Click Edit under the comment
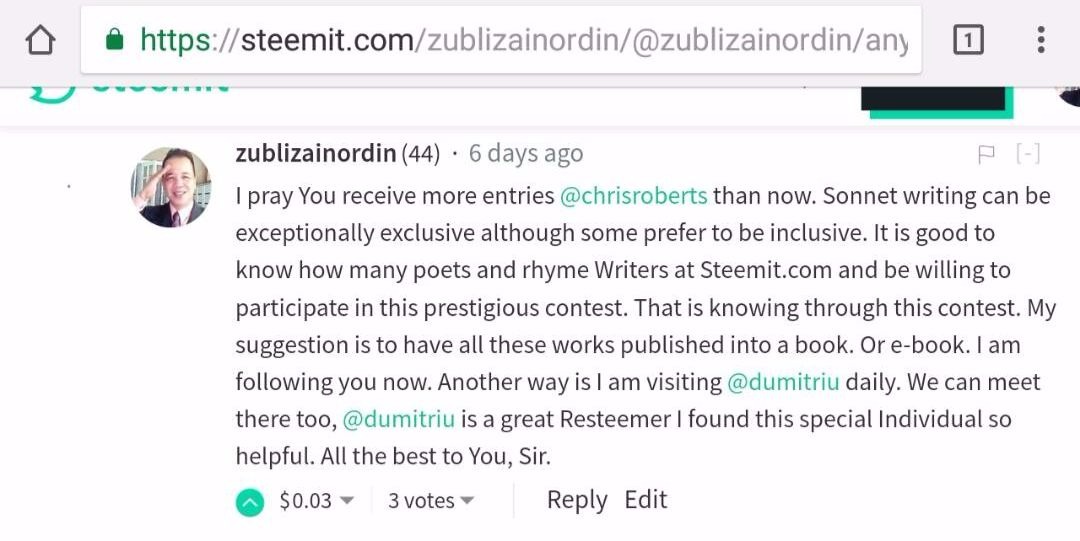 tap(645, 500)
